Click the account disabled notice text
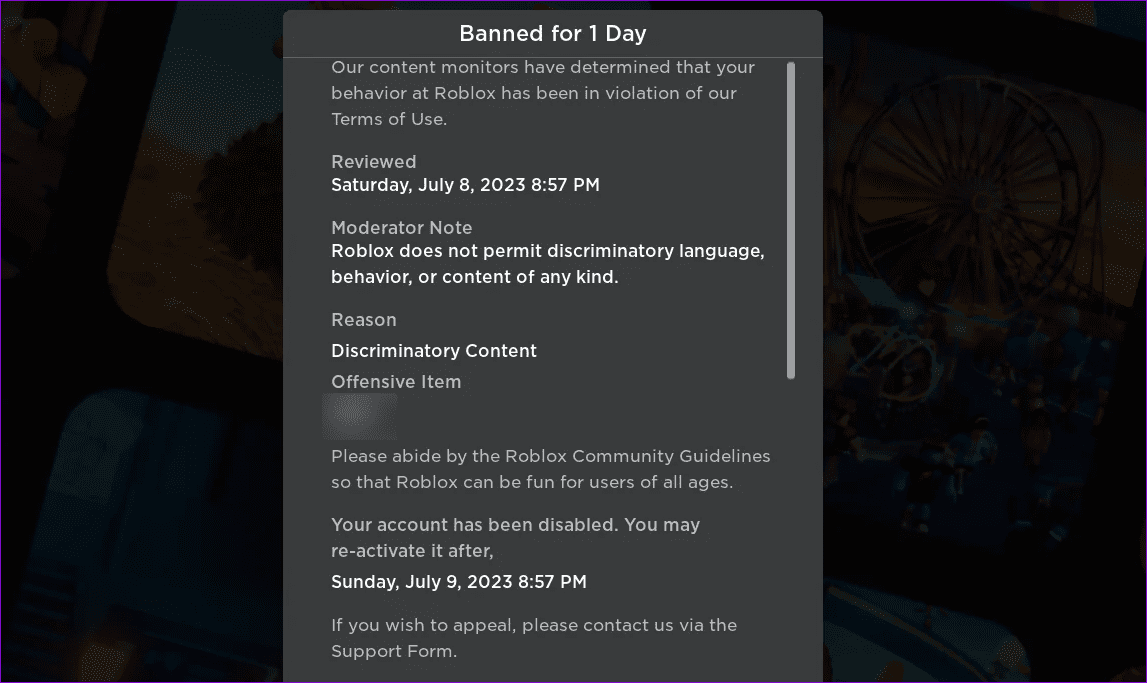 point(515,537)
